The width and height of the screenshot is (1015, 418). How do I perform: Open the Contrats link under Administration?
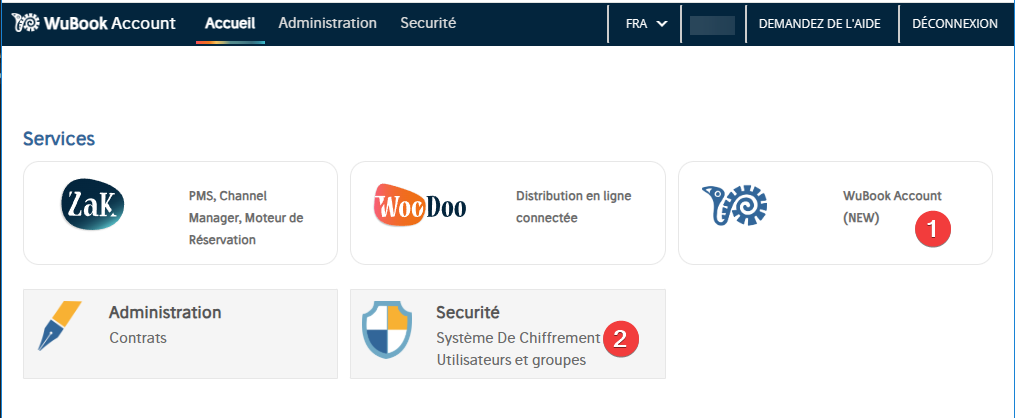tap(138, 338)
